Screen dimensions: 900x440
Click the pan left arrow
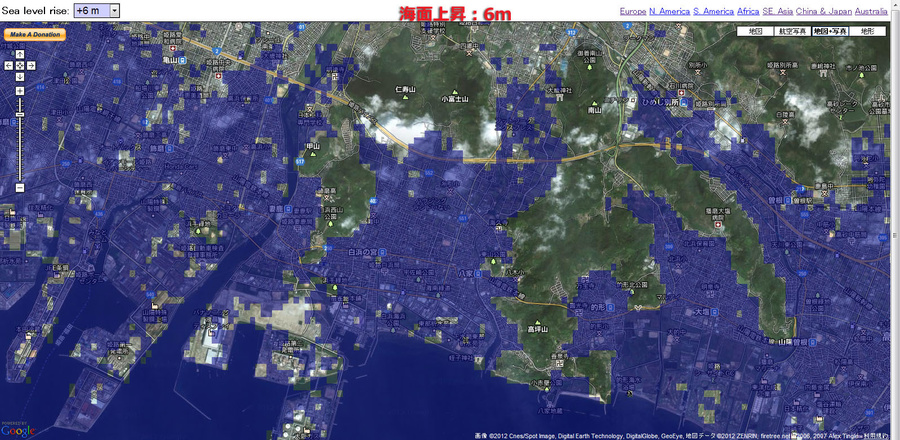[x=8, y=66]
